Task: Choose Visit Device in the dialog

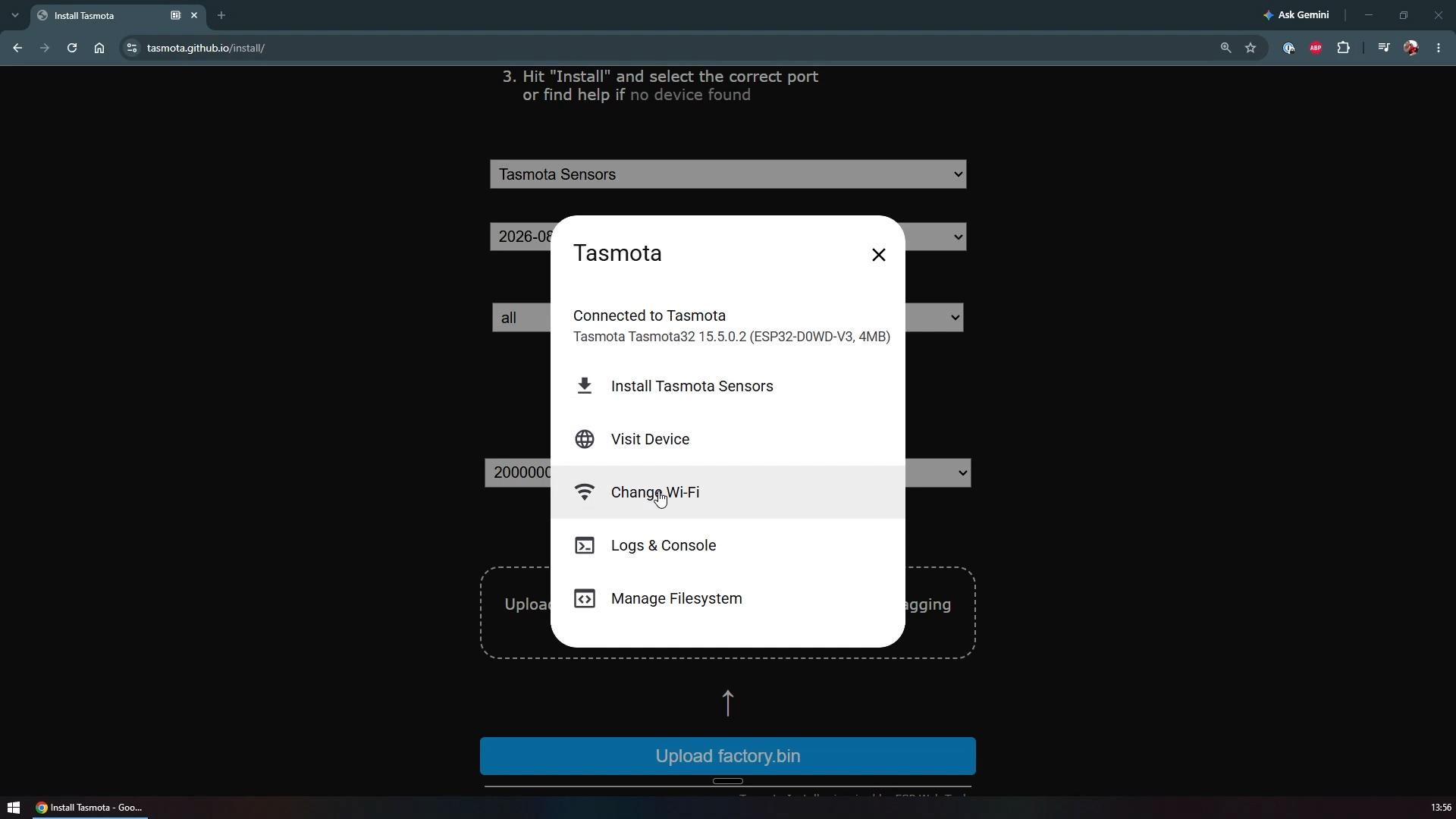Action: click(728, 439)
